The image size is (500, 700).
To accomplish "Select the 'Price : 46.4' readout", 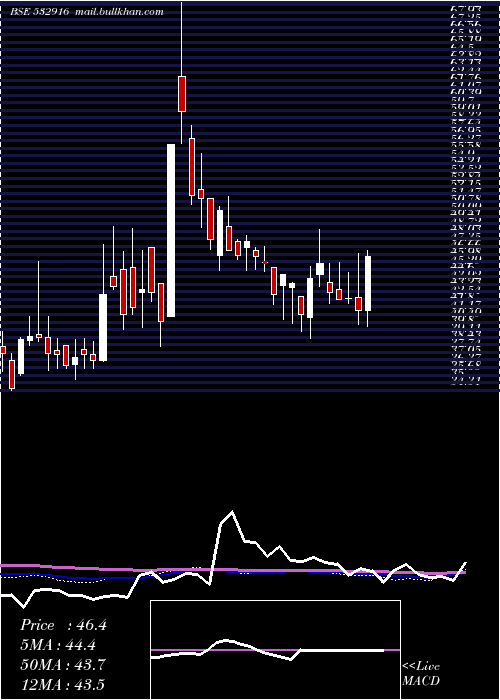I will (63, 625).
